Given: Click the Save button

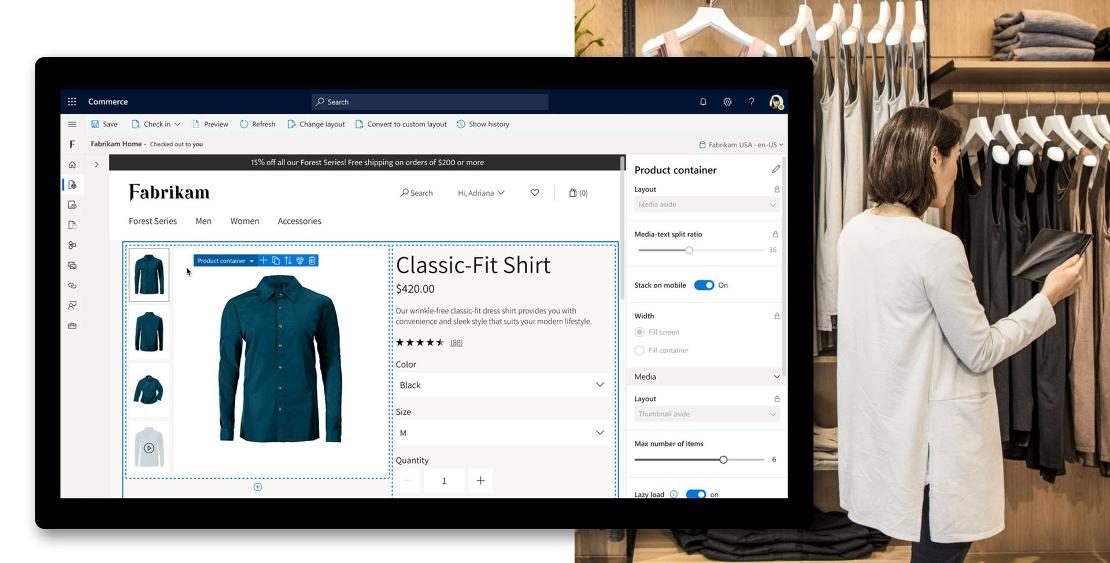Looking at the screenshot, I should [104, 124].
